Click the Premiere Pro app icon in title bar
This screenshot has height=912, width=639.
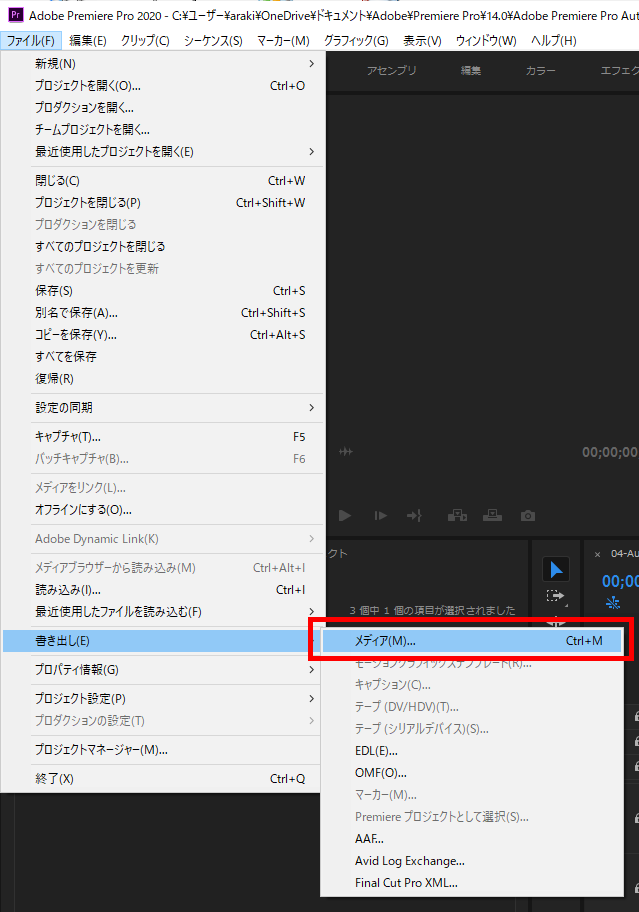tap(16, 15)
